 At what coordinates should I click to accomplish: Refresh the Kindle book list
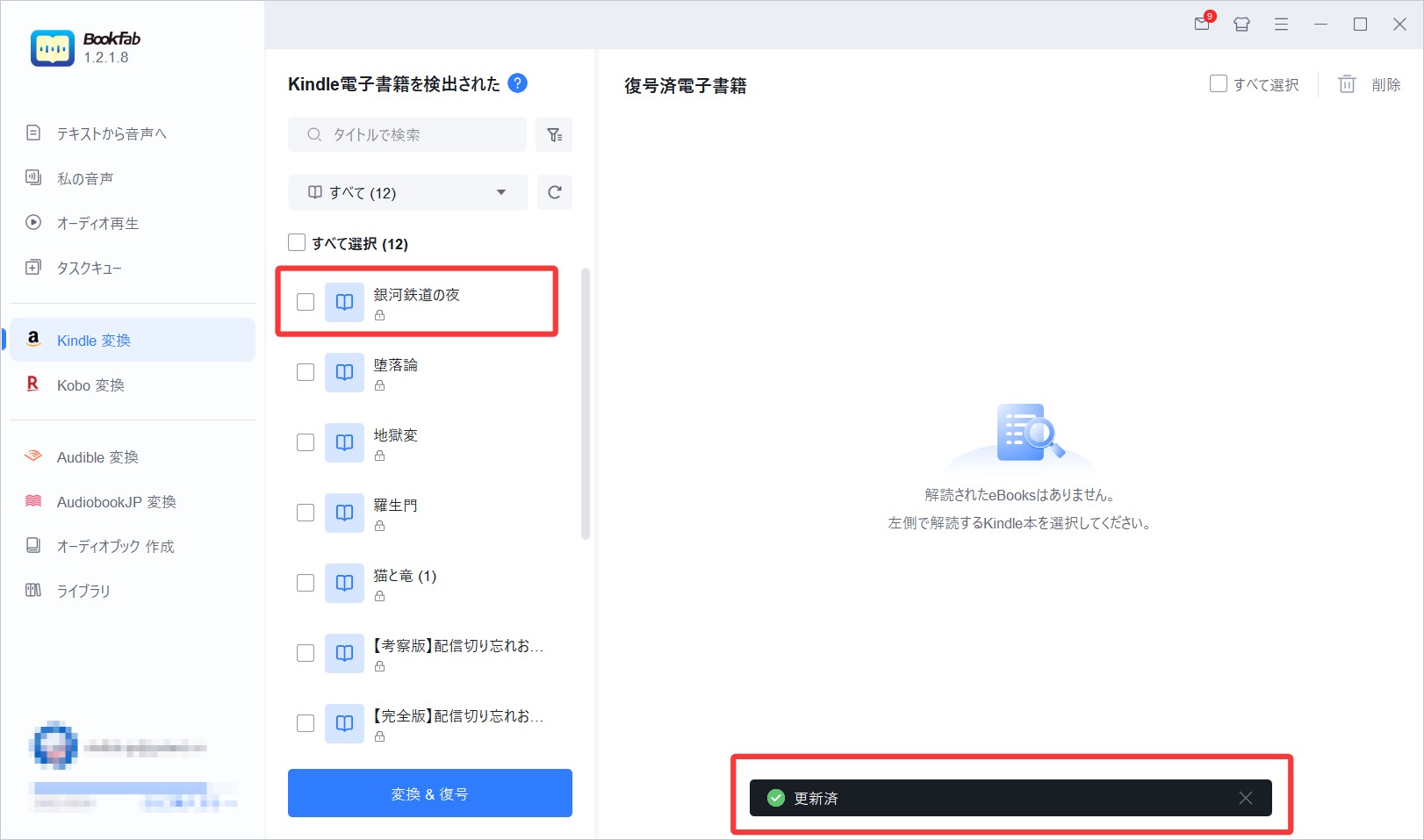pos(554,192)
